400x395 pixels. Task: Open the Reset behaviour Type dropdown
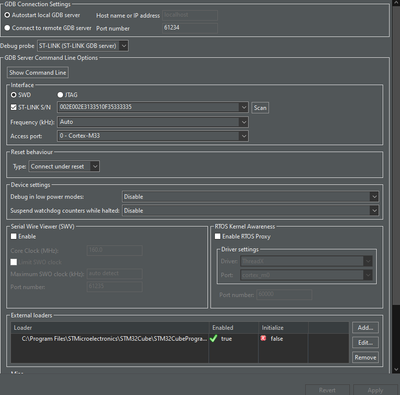point(64,166)
